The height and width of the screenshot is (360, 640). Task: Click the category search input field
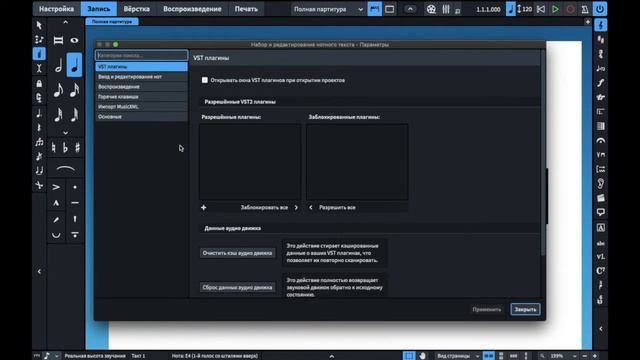[x=142, y=56]
